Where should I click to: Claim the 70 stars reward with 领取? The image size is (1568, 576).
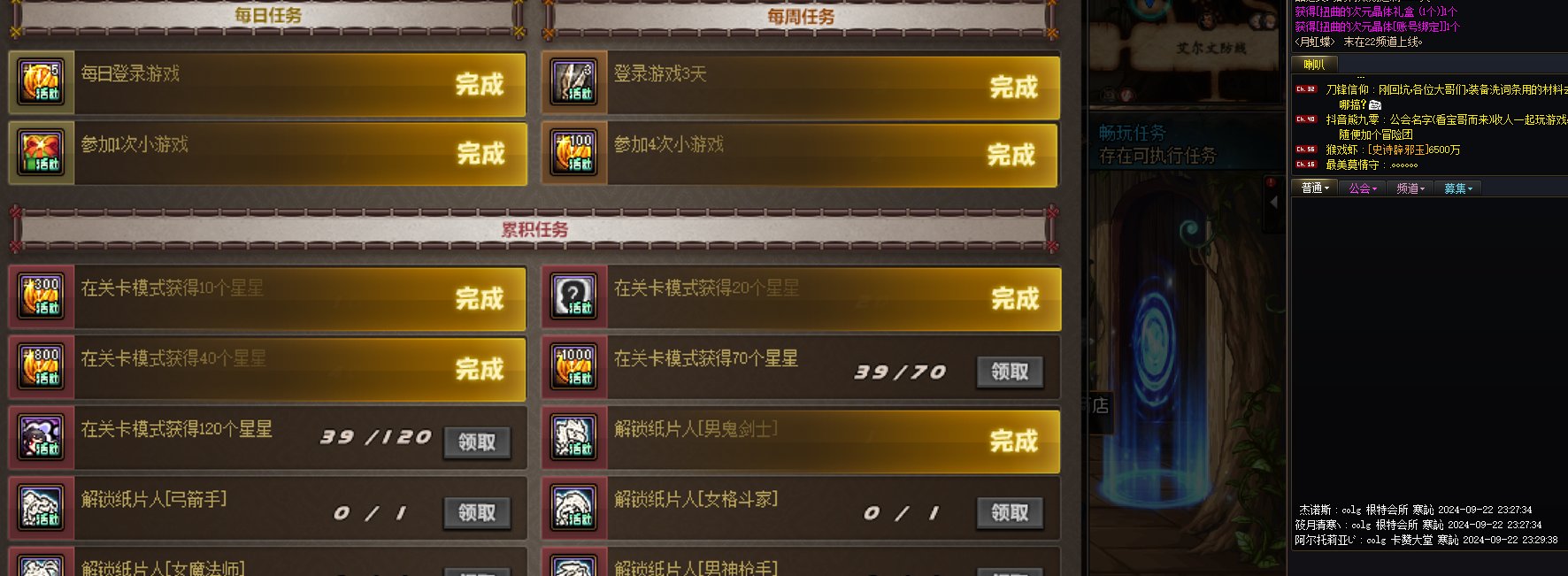pos(1010,372)
